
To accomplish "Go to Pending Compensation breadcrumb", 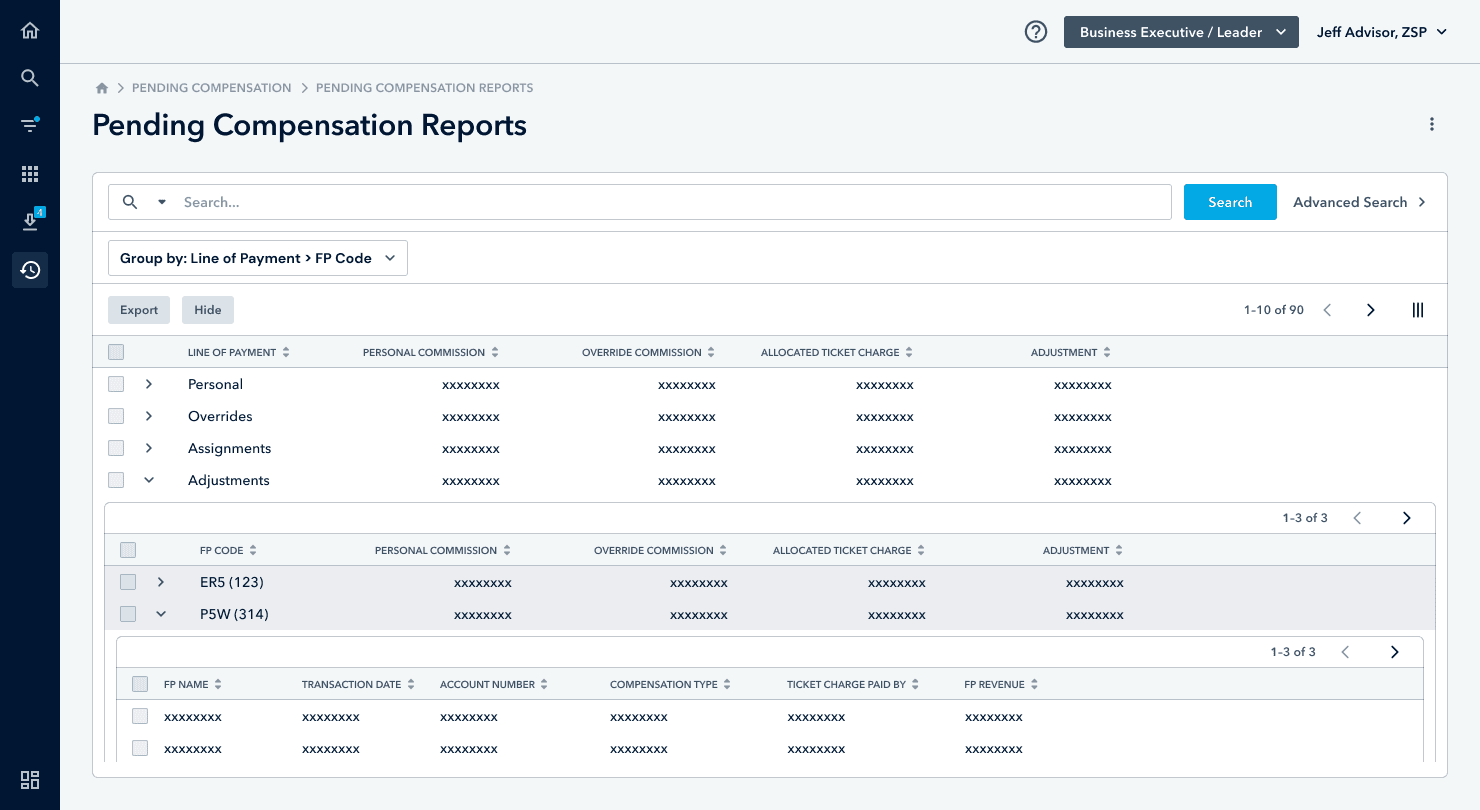I will point(212,88).
